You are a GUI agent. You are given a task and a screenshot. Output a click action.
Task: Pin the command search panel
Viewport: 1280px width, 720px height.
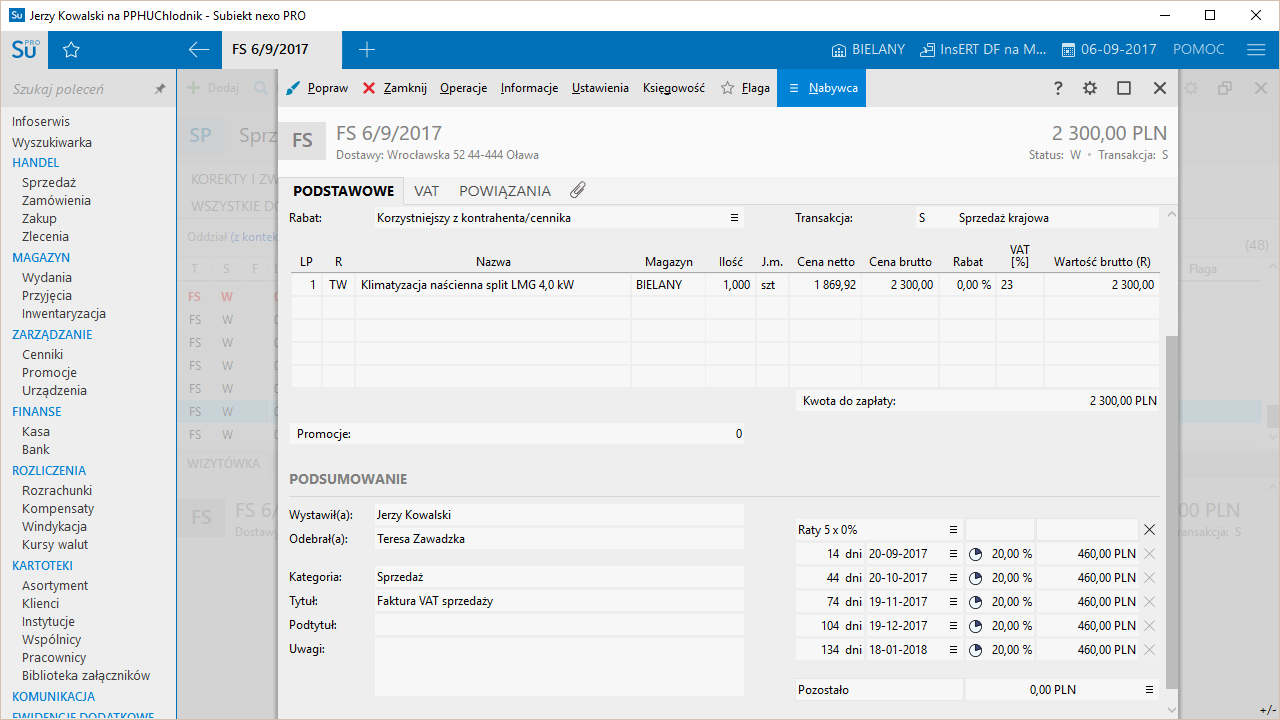point(160,89)
